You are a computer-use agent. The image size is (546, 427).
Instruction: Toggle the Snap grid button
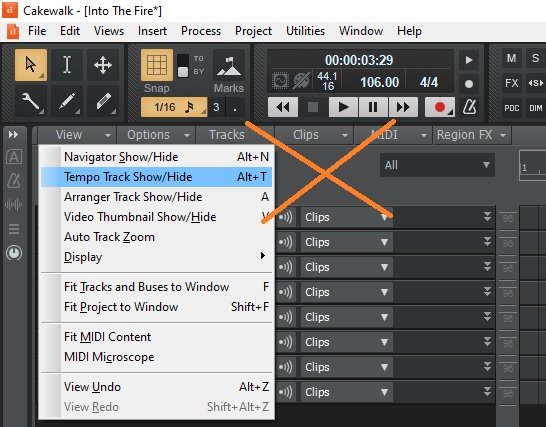[157, 65]
